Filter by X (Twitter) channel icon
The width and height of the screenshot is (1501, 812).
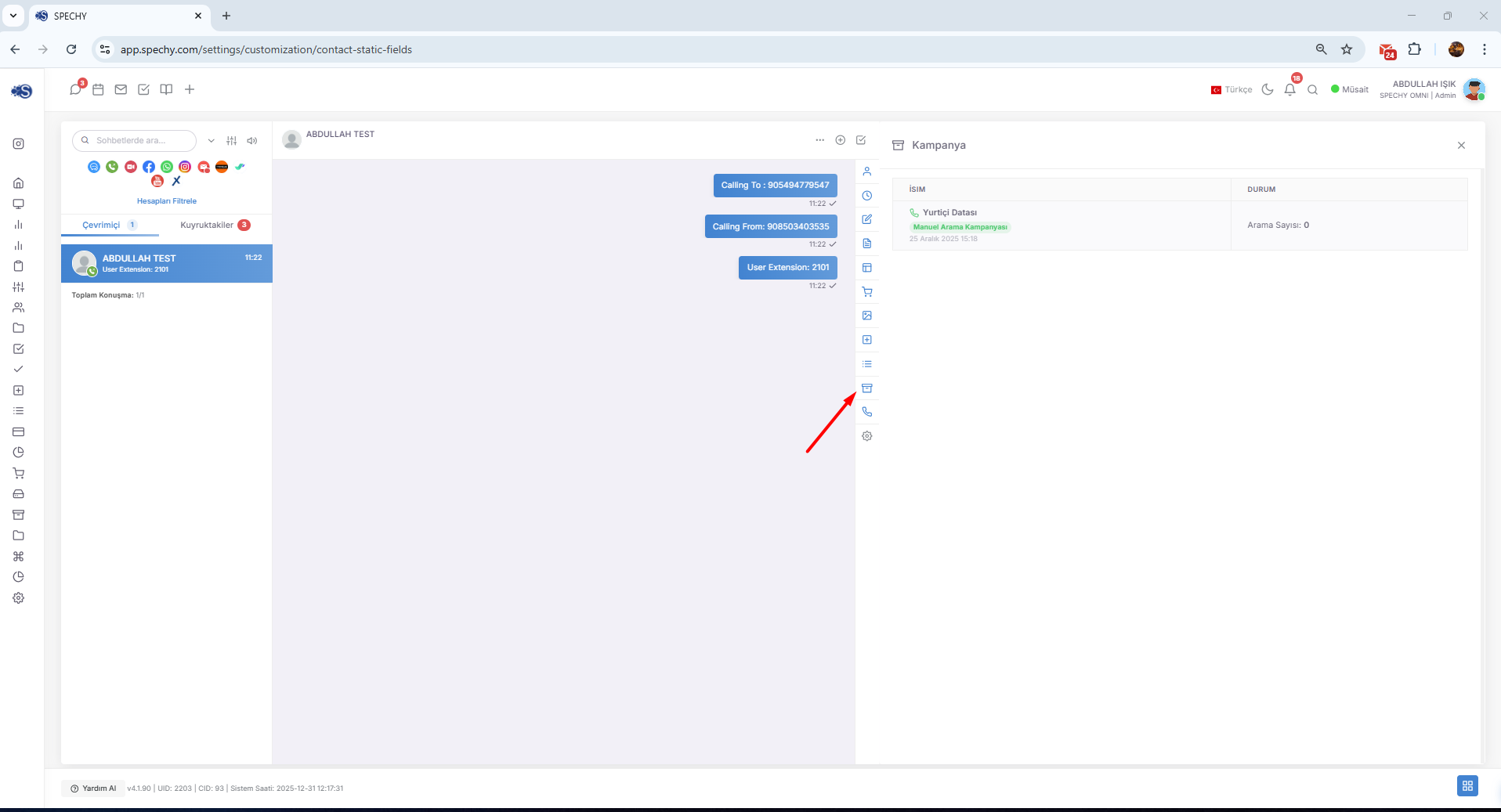[x=176, y=181]
